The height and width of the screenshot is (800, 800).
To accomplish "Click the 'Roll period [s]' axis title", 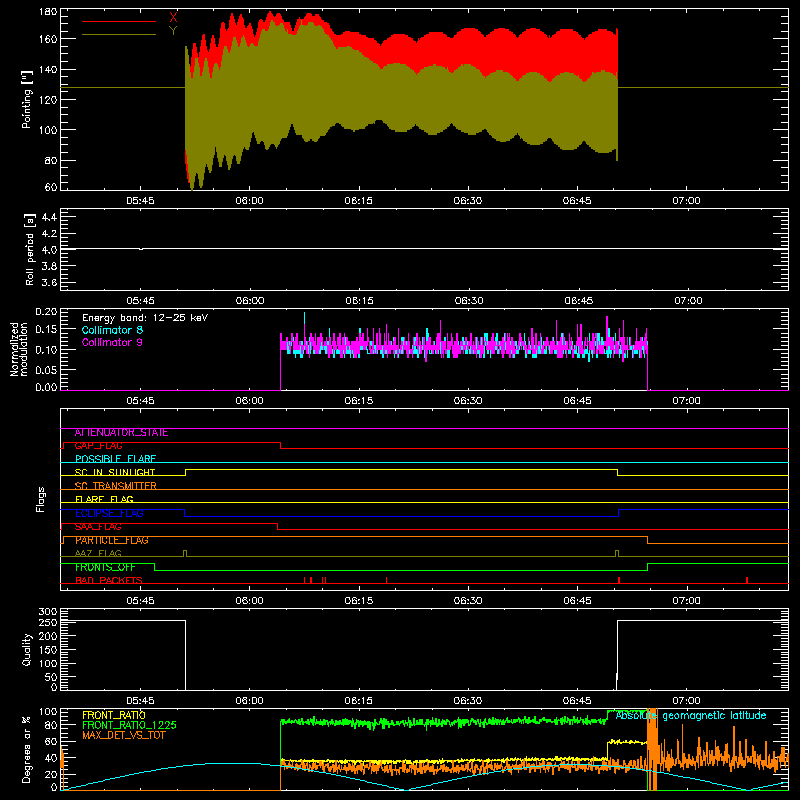I will [30, 249].
